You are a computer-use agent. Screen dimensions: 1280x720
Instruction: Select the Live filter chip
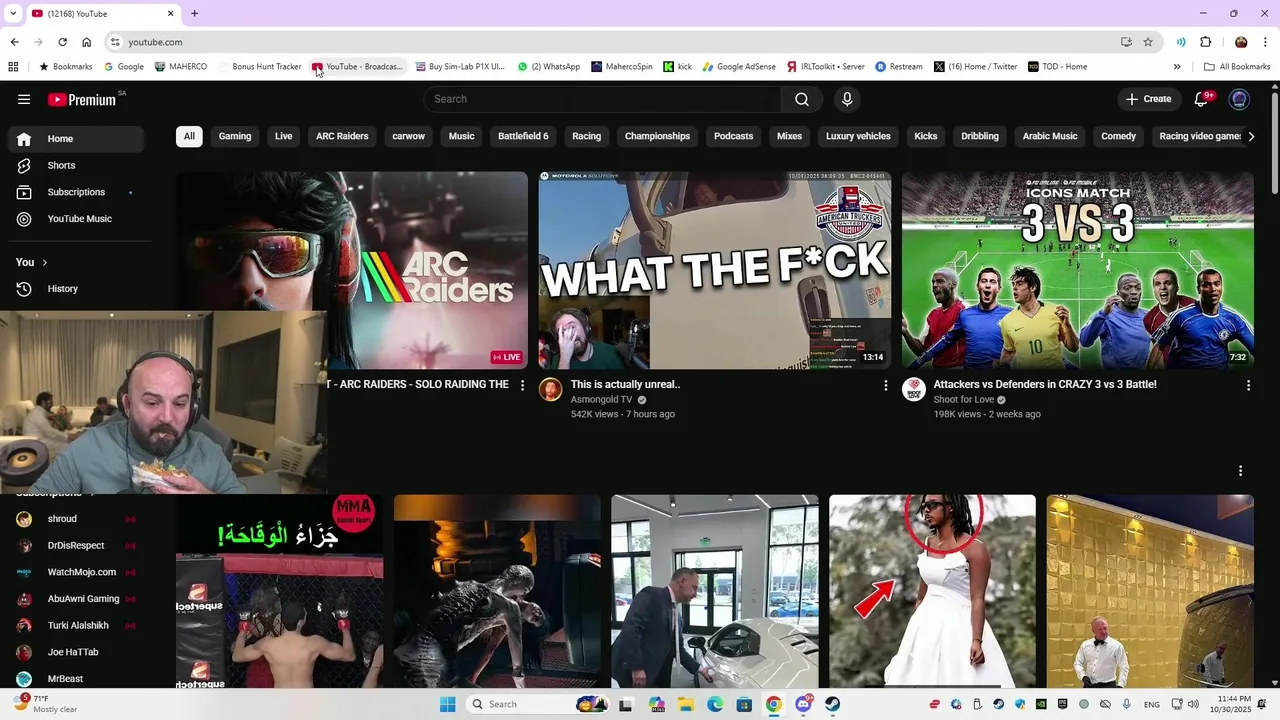point(284,136)
